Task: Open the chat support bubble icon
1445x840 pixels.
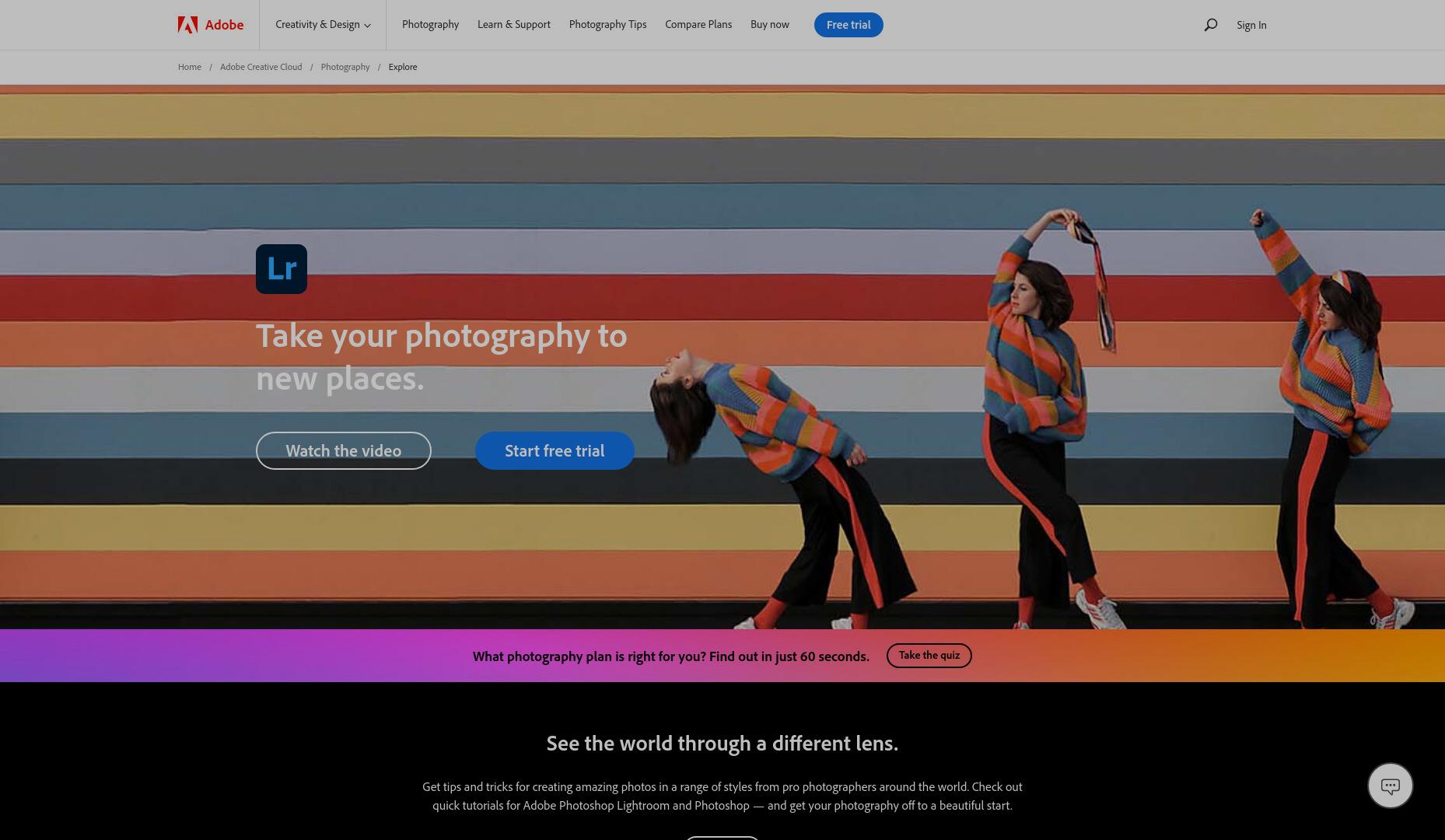Action: coord(1390,786)
